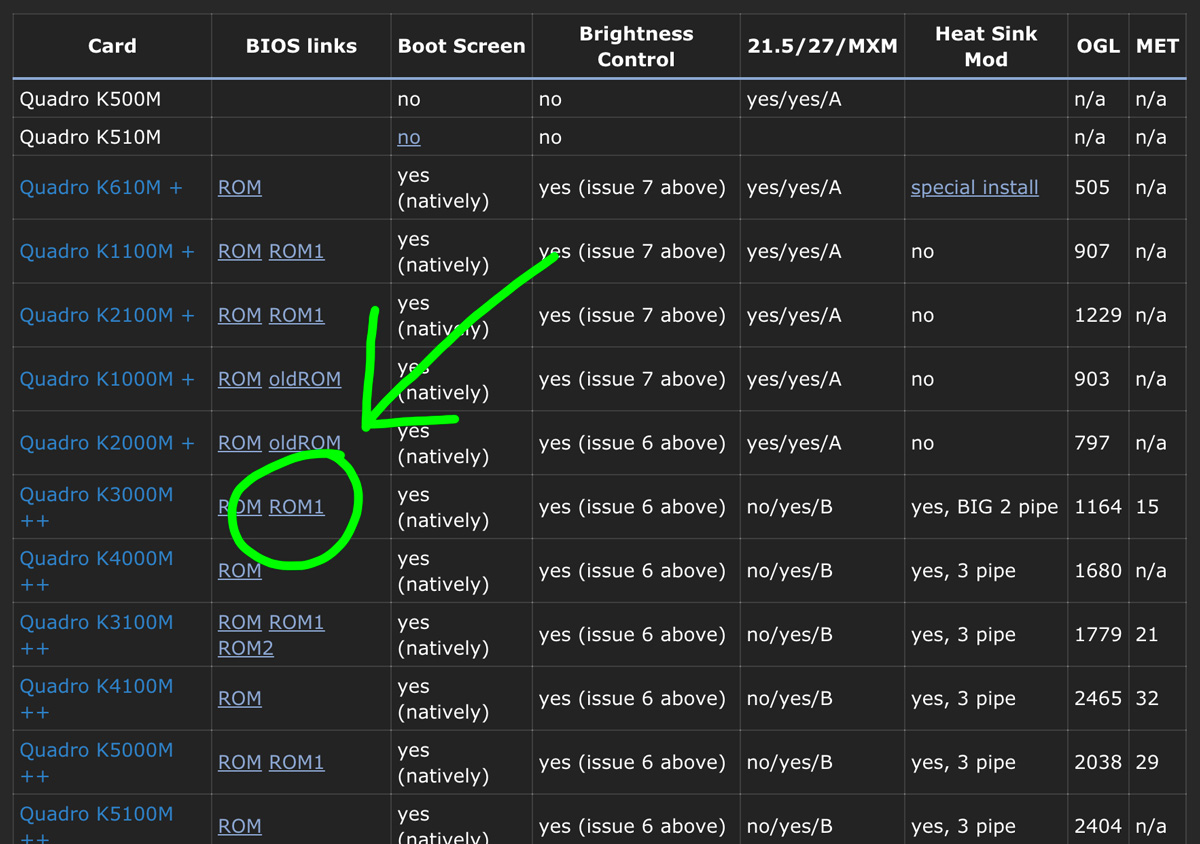1200x844 pixels.
Task: Select the OGL value 1229
Action: point(1098,315)
